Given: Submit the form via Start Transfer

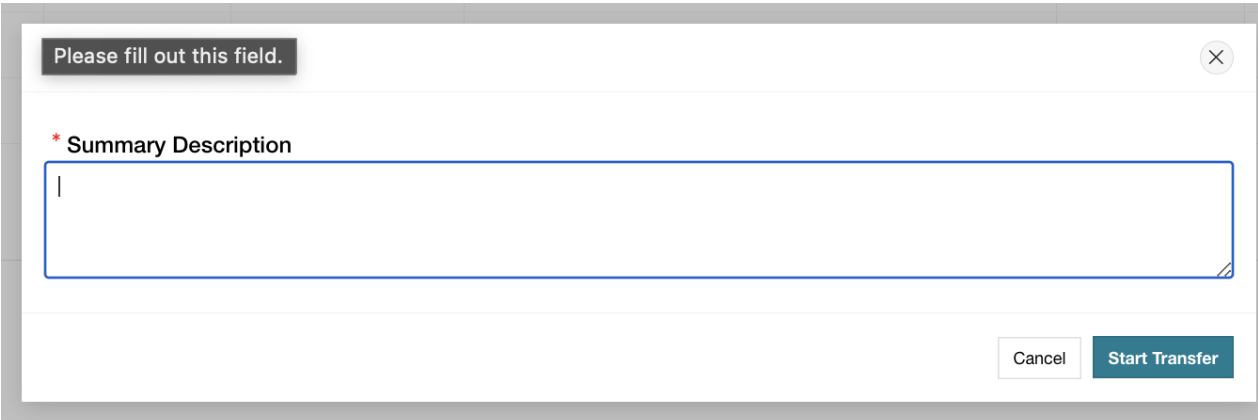Looking at the screenshot, I should click(x=1162, y=358).
